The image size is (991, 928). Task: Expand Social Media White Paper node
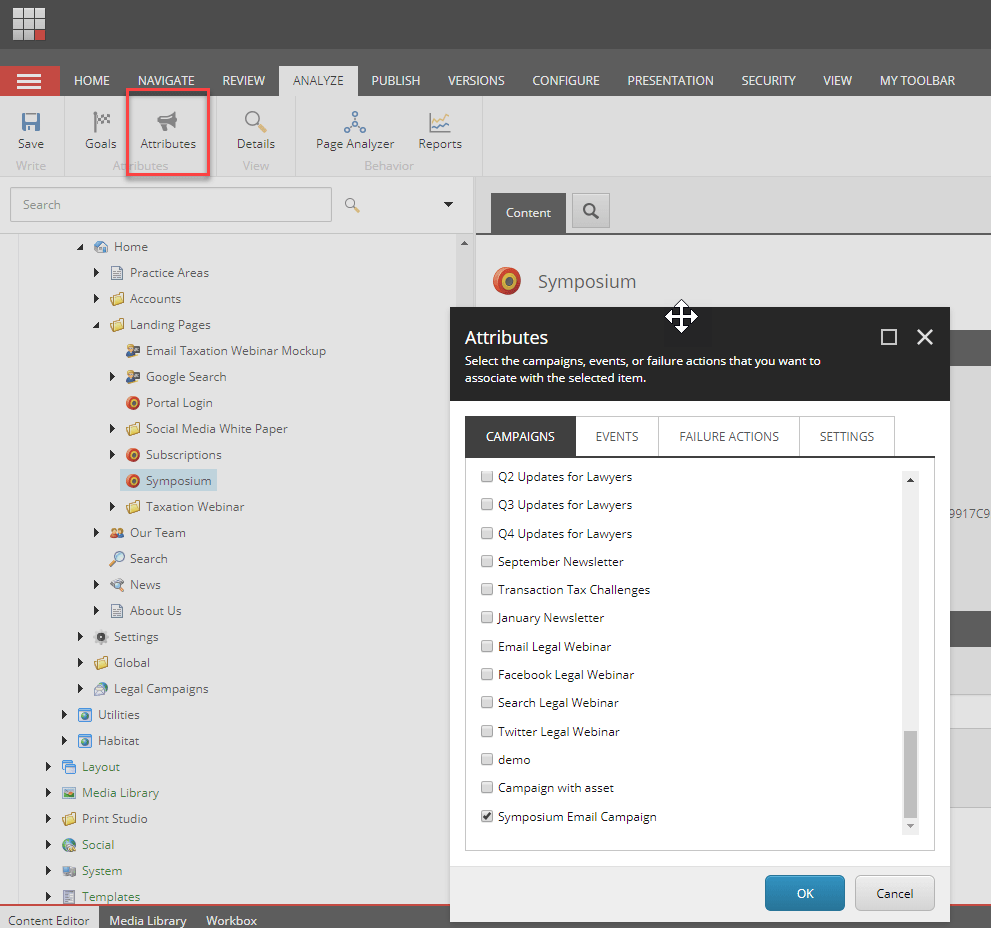[x=112, y=429]
